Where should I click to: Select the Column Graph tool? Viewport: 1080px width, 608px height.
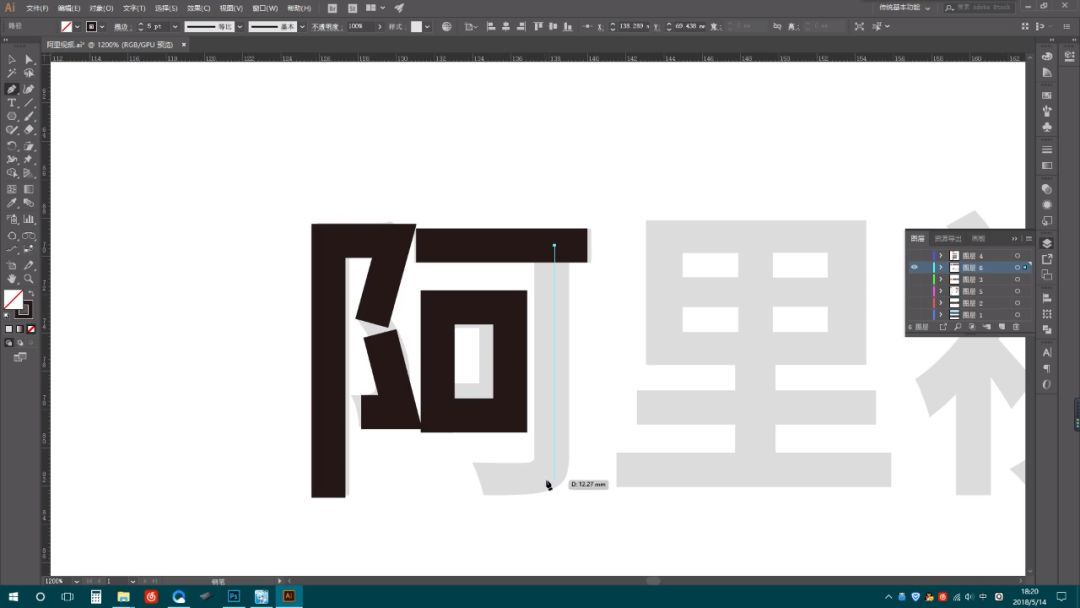point(29,219)
